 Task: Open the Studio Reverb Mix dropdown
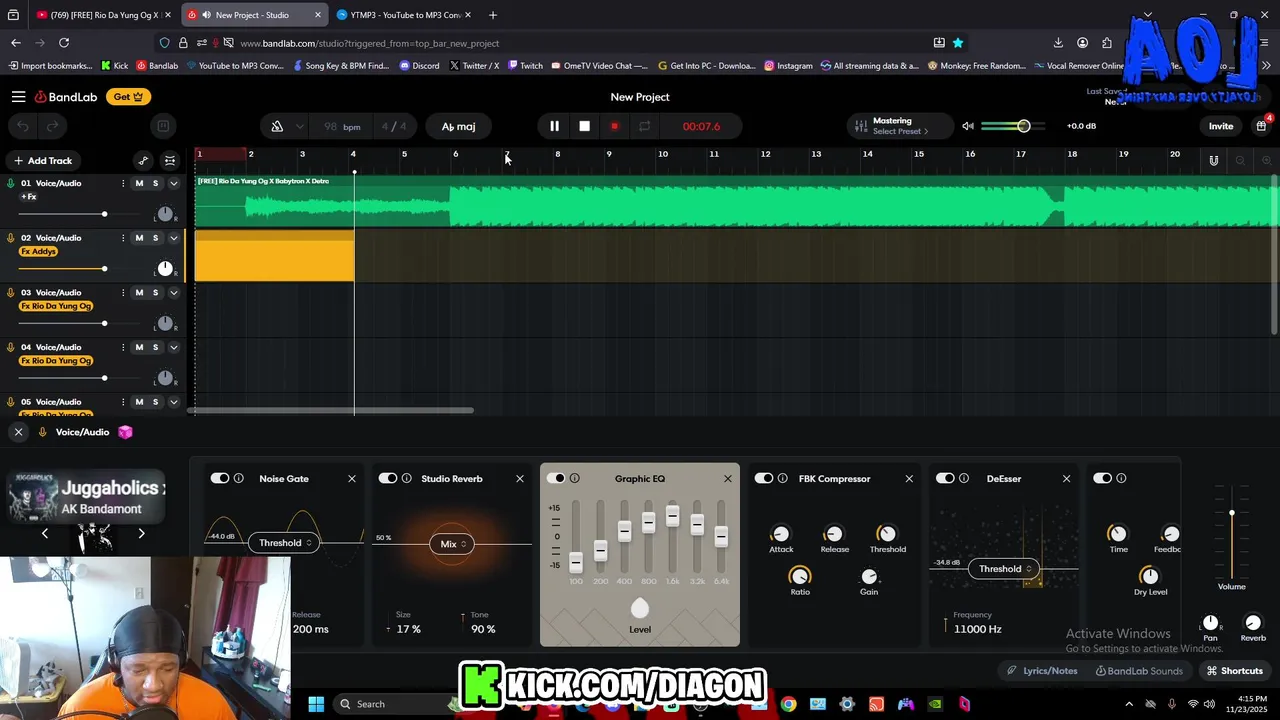pos(452,544)
